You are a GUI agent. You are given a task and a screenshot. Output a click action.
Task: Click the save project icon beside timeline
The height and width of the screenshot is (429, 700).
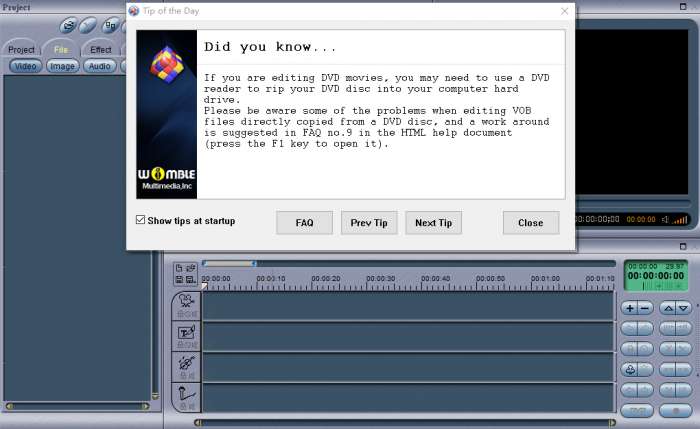[x=179, y=279]
